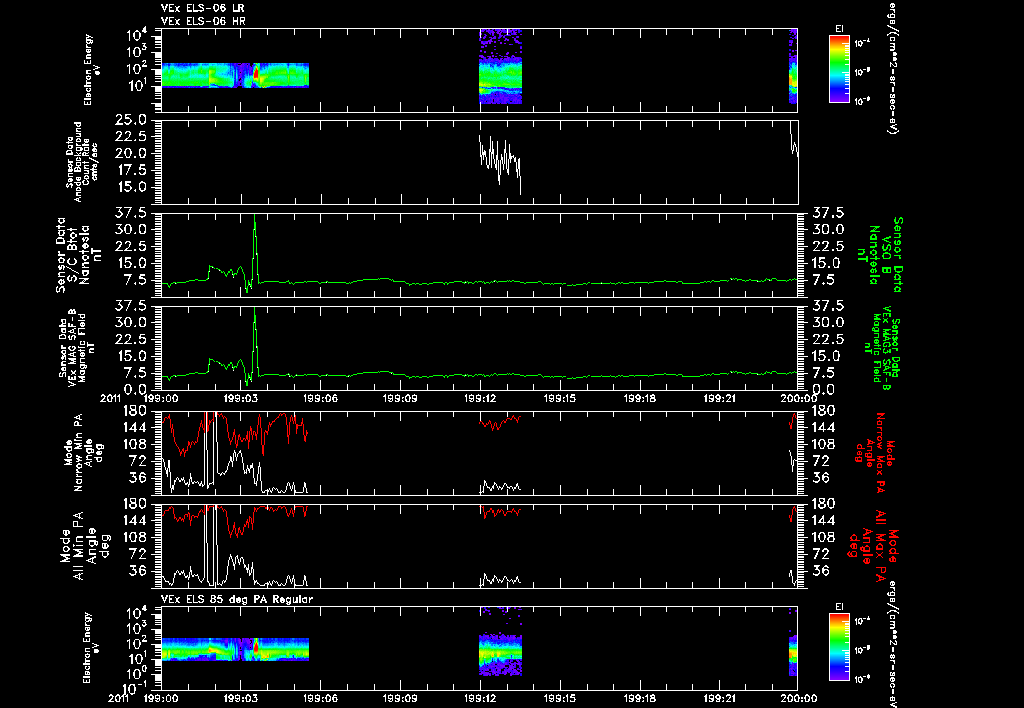This screenshot has width=1024, height=708.
Task: Click the "Mode Narrow Min PA Angle" axis label
Action: 82,453
